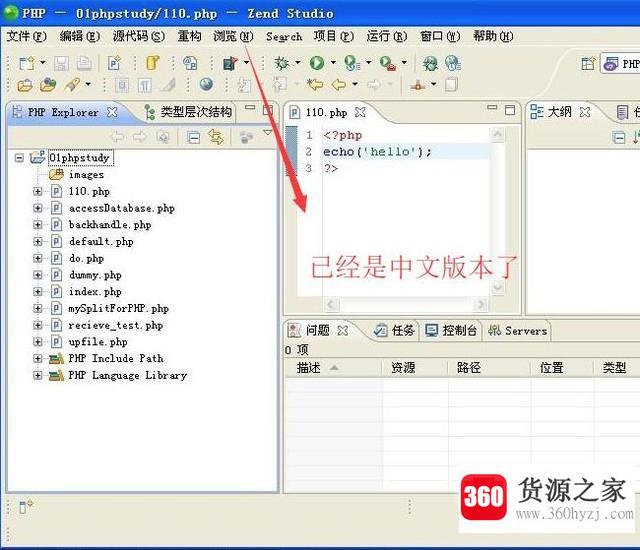Sort by the 描述 column header
The width and height of the screenshot is (640, 550).
(x=333, y=368)
